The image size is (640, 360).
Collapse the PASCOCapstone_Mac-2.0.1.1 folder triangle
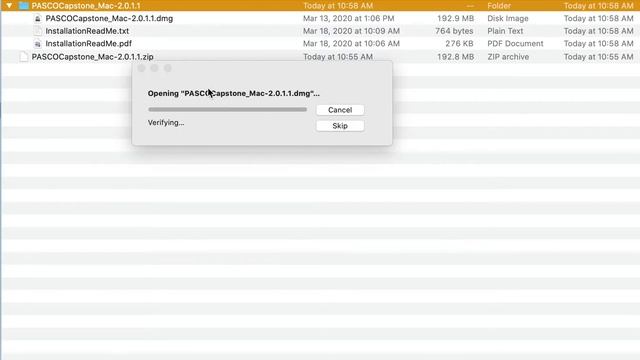(x=9, y=6)
